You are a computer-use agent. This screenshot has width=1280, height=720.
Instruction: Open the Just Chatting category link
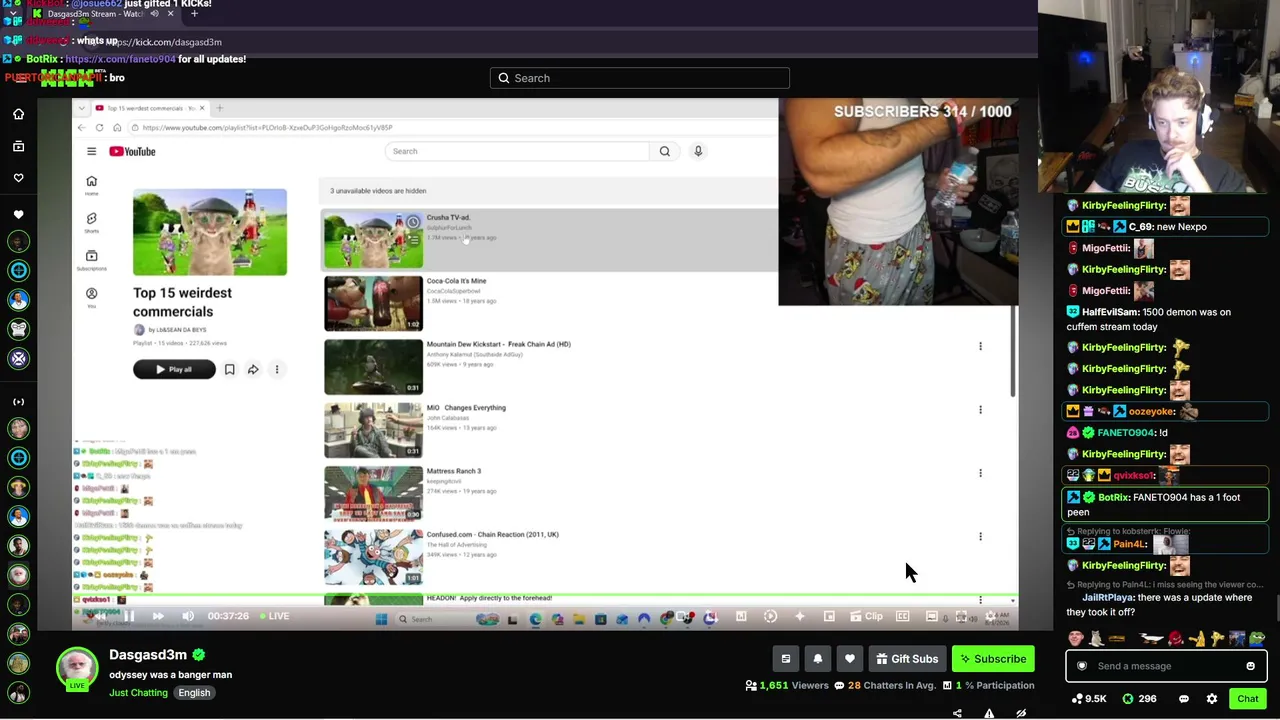tap(138, 693)
